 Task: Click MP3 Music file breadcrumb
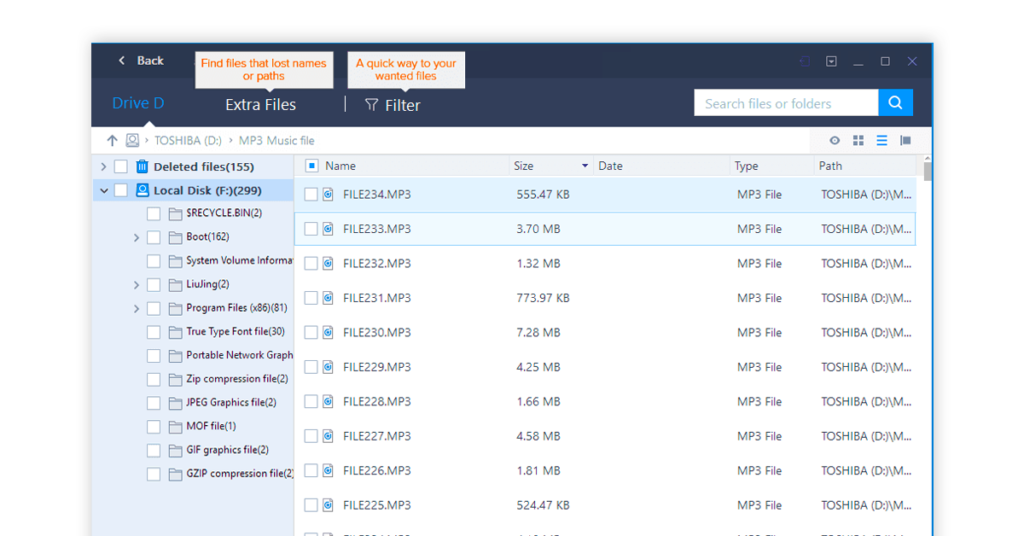(276, 140)
